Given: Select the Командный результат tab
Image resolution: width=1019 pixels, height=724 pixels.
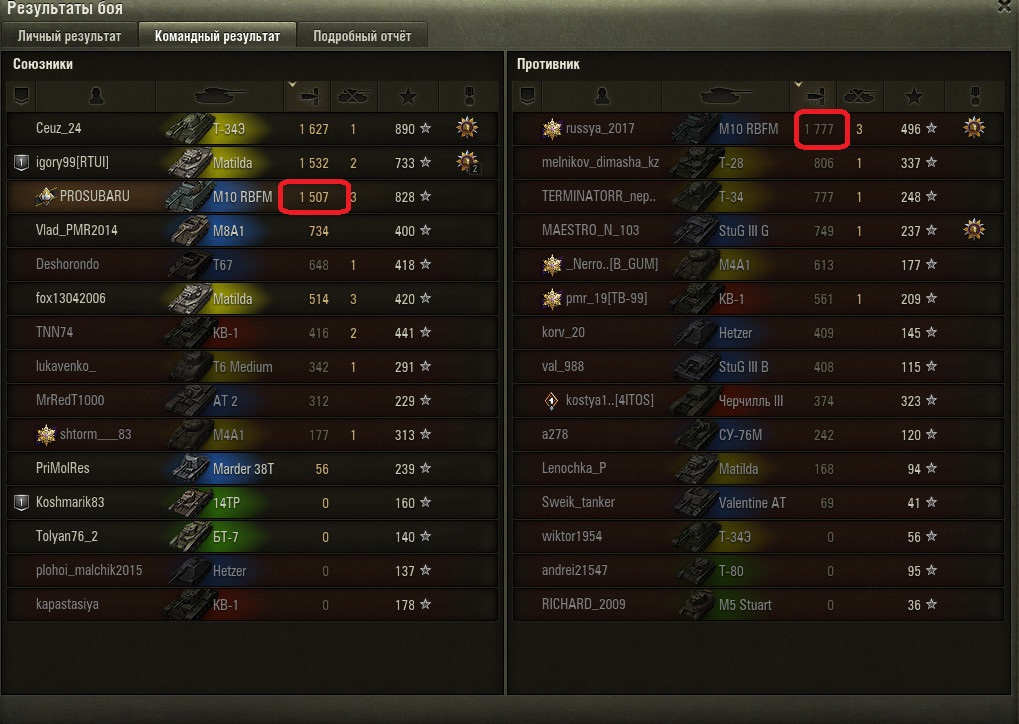Looking at the screenshot, I should [217, 36].
